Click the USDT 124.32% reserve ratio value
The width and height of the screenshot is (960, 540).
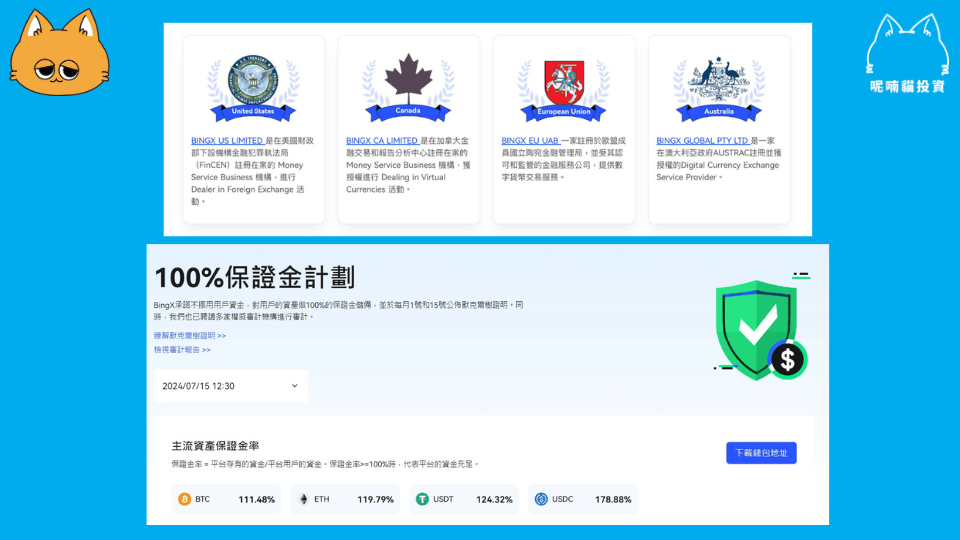click(494, 500)
